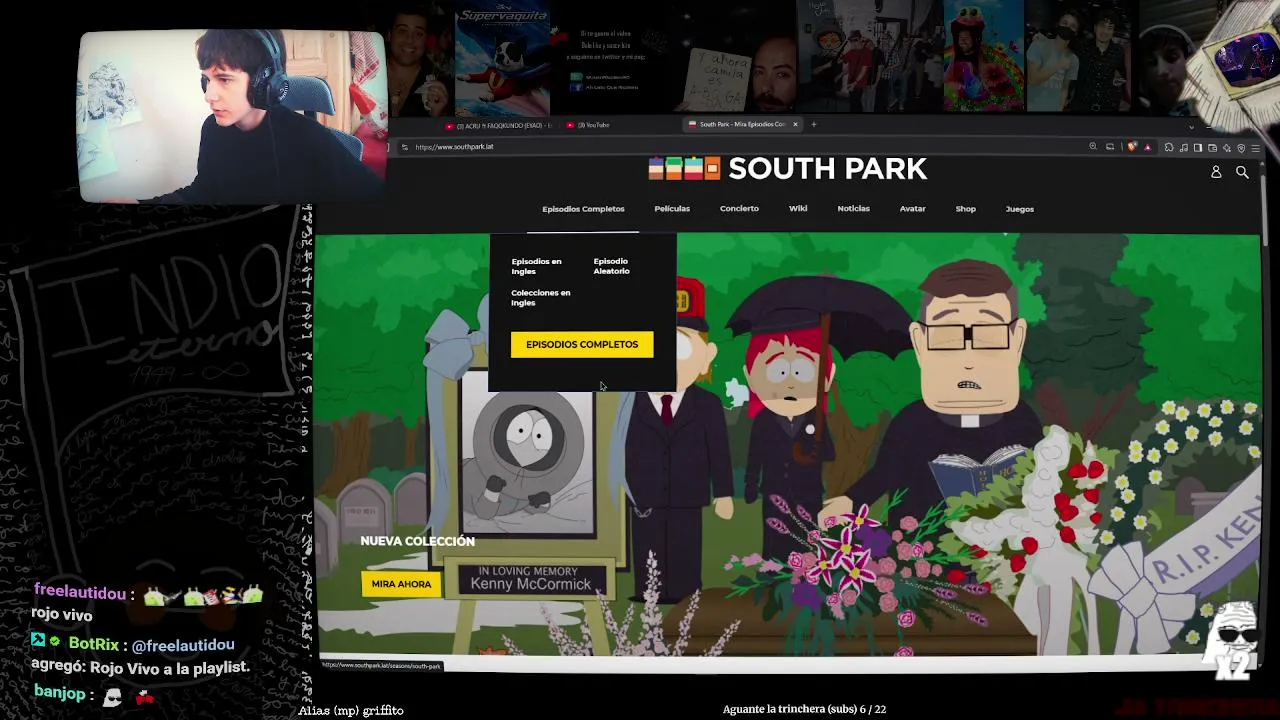Click the site settings icon left of URL
The image size is (1280, 720).
(x=404, y=147)
